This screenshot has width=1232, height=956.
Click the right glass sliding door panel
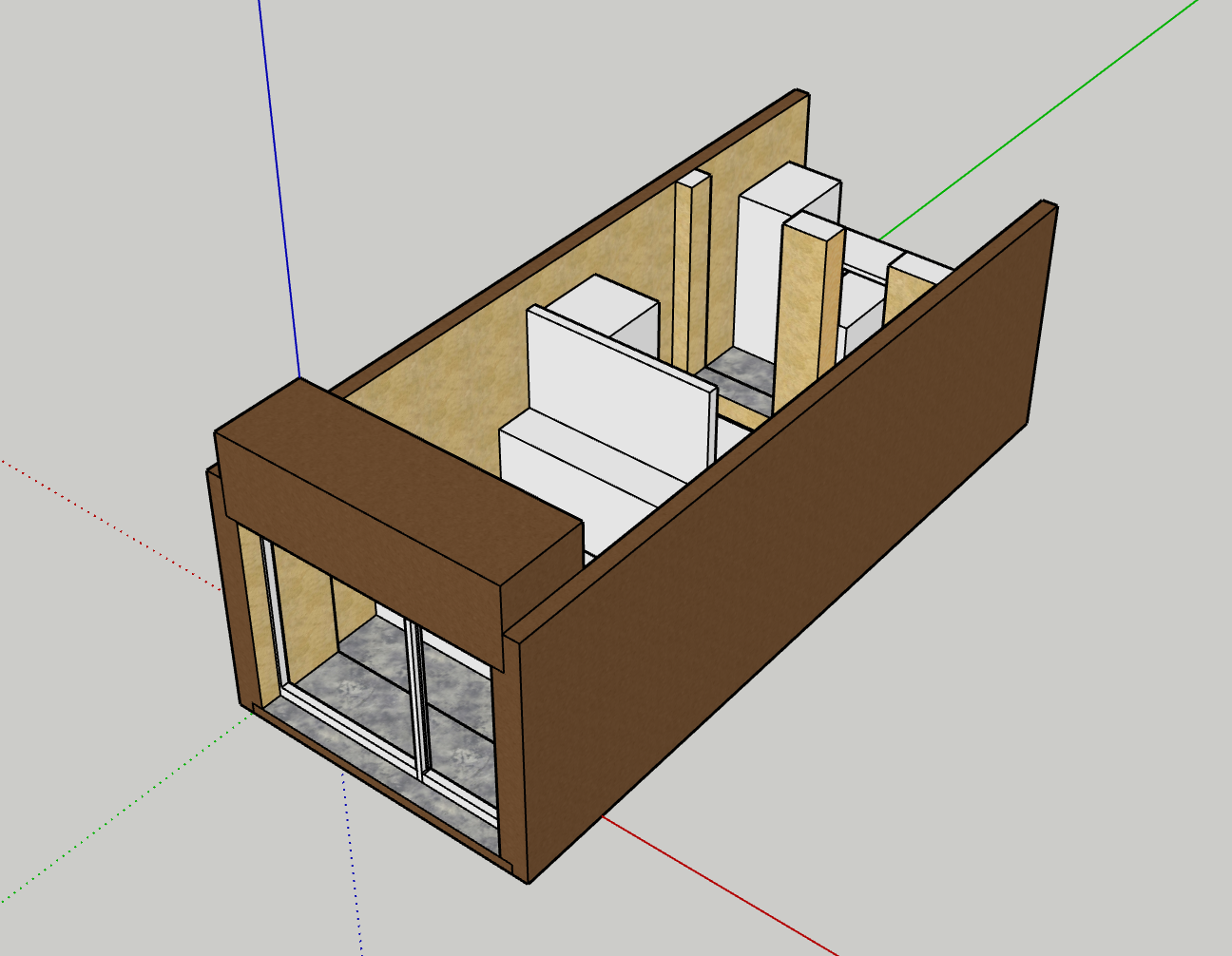click(x=461, y=722)
